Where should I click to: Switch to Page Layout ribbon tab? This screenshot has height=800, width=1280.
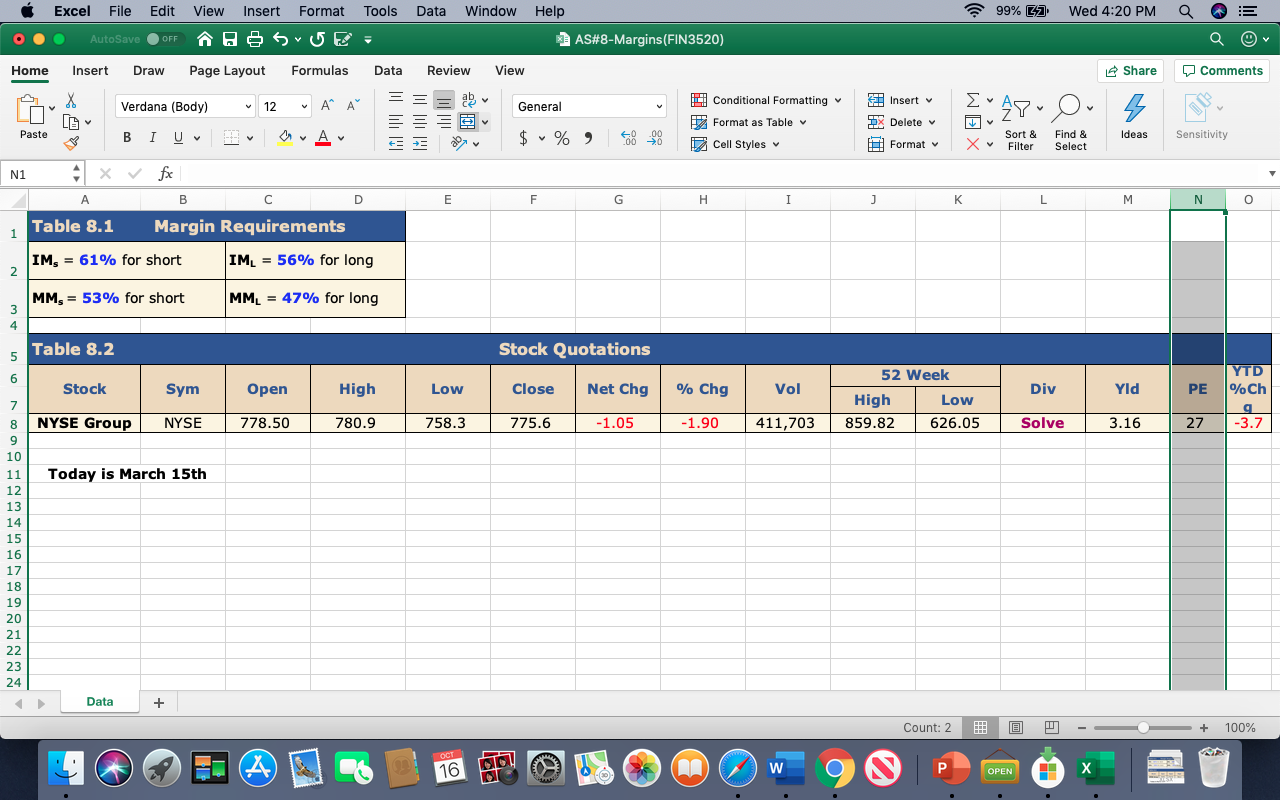coord(227,71)
